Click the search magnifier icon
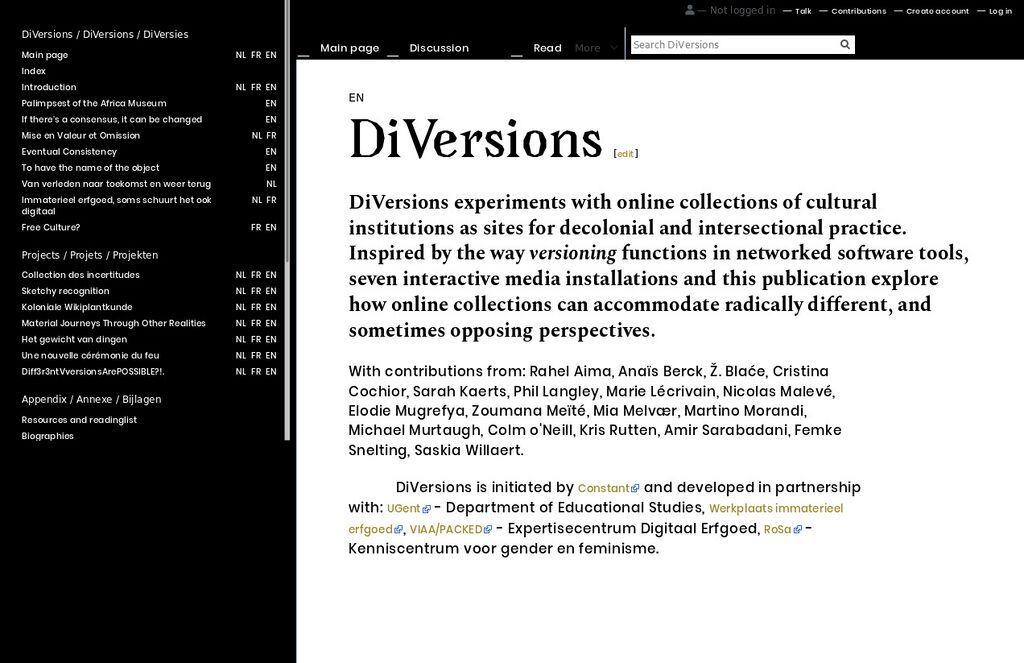Screen dimensions: 1024x663 click(x=845, y=45)
